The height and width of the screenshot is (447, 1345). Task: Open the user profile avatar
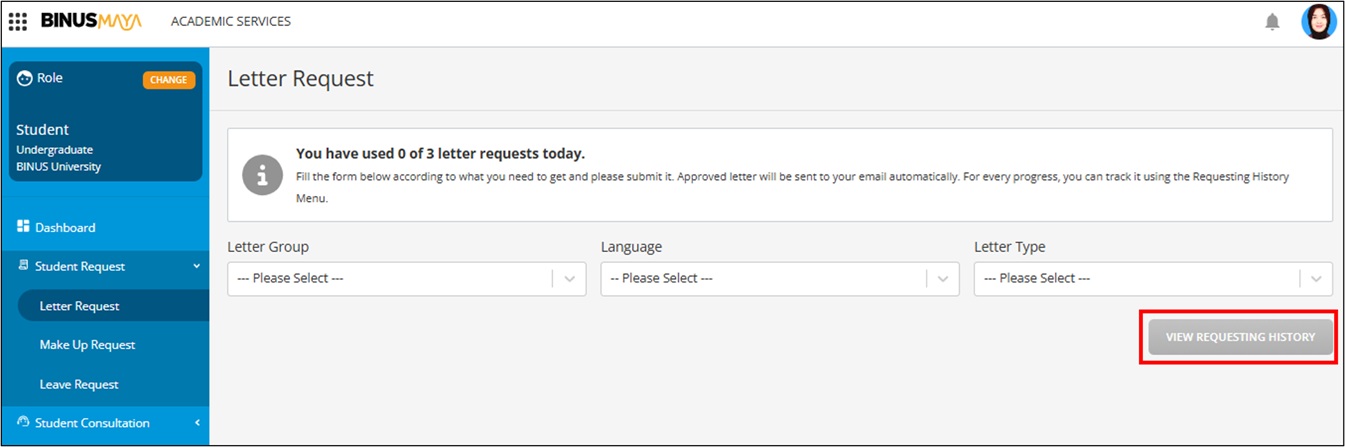point(1318,21)
